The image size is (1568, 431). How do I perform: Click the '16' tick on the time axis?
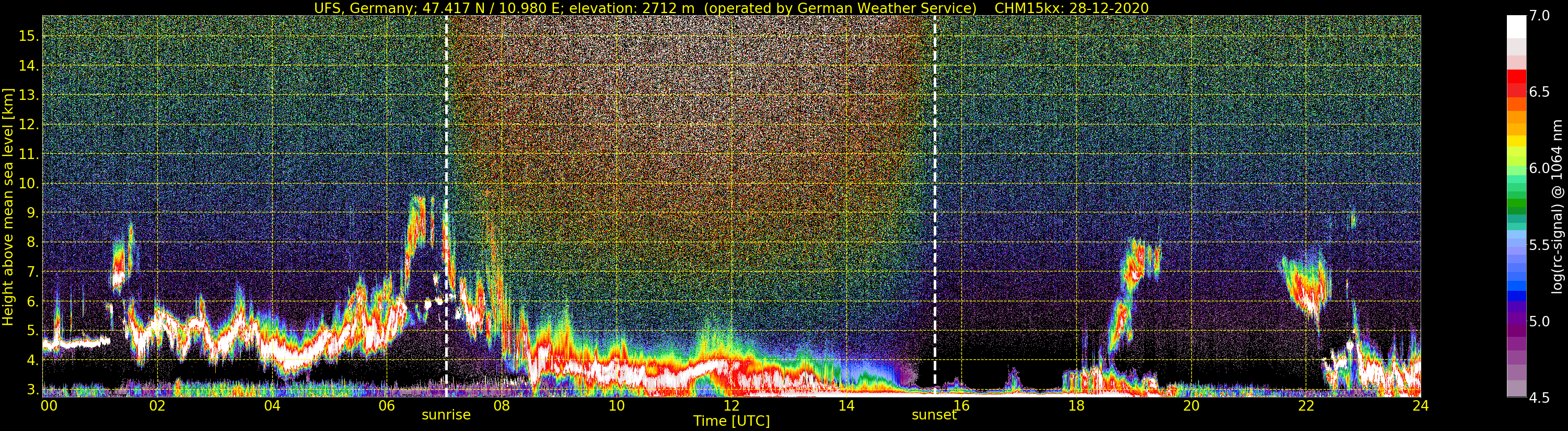[961, 405]
